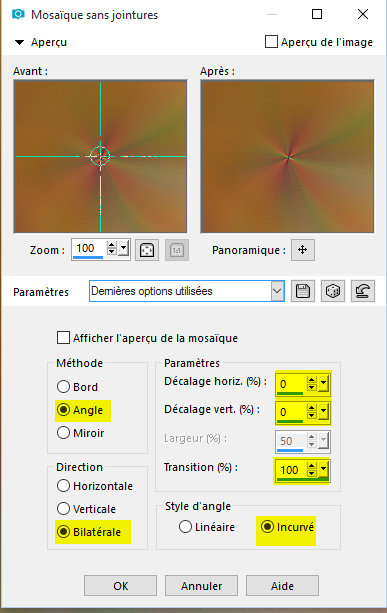Open the Paramètres presets dropdown
This screenshot has width=387, height=613.
pos(277,291)
